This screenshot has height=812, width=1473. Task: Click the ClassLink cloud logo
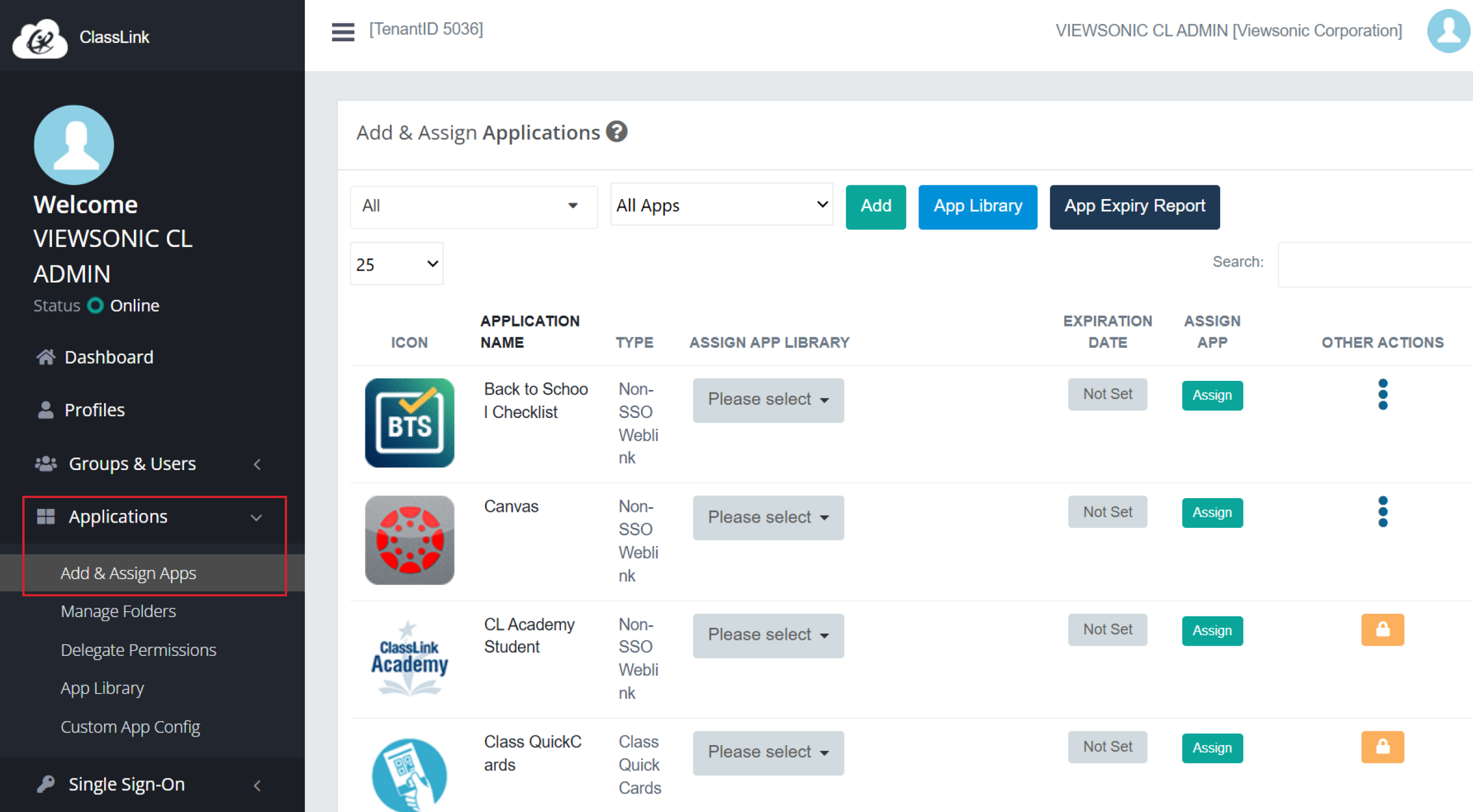(40, 38)
